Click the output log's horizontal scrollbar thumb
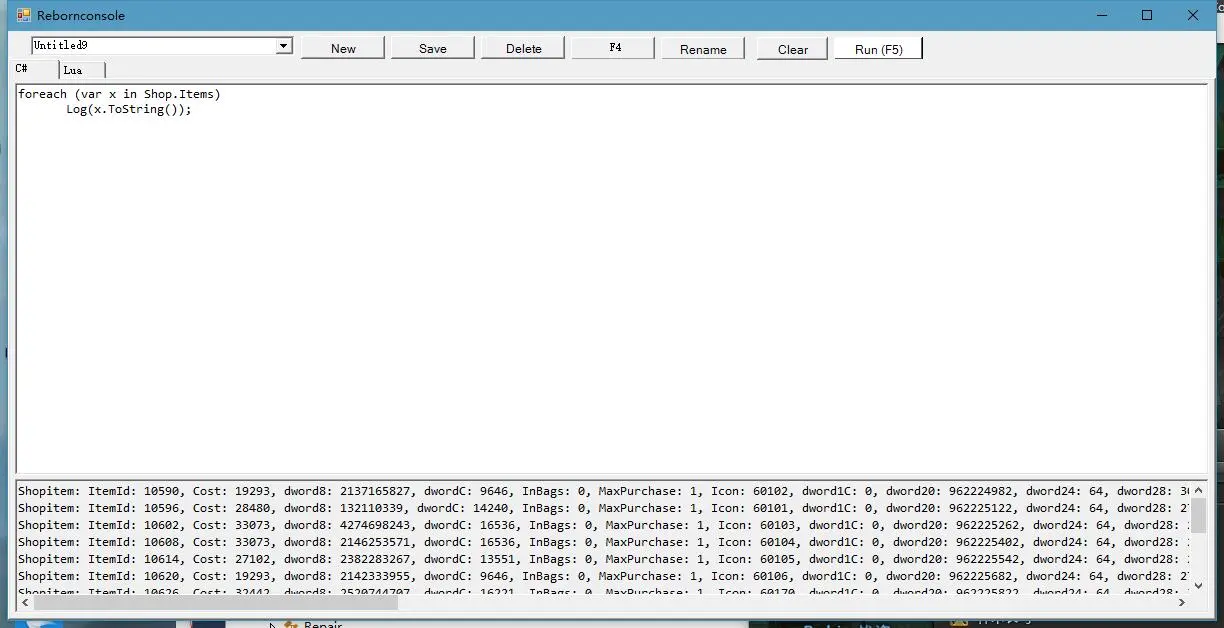This screenshot has height=628, width=1224. pos(215,603)
